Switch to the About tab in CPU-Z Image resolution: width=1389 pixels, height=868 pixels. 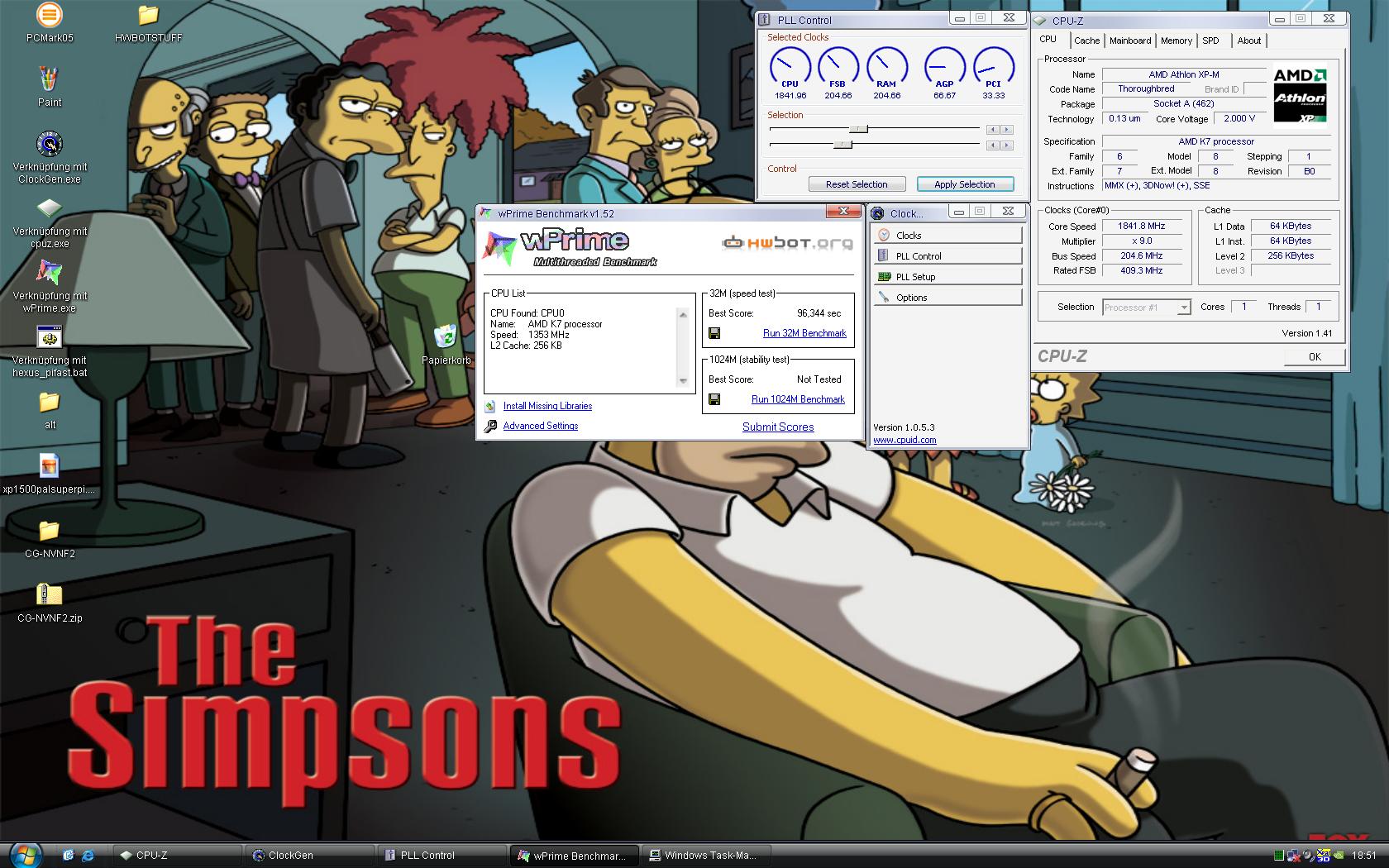[1249, 41]
